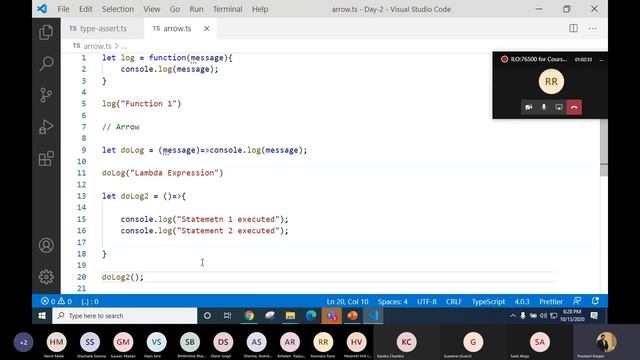Select participant avatar SA in participants strip
This screenshot has height=360, width=640.
click(x=540, y=342)
